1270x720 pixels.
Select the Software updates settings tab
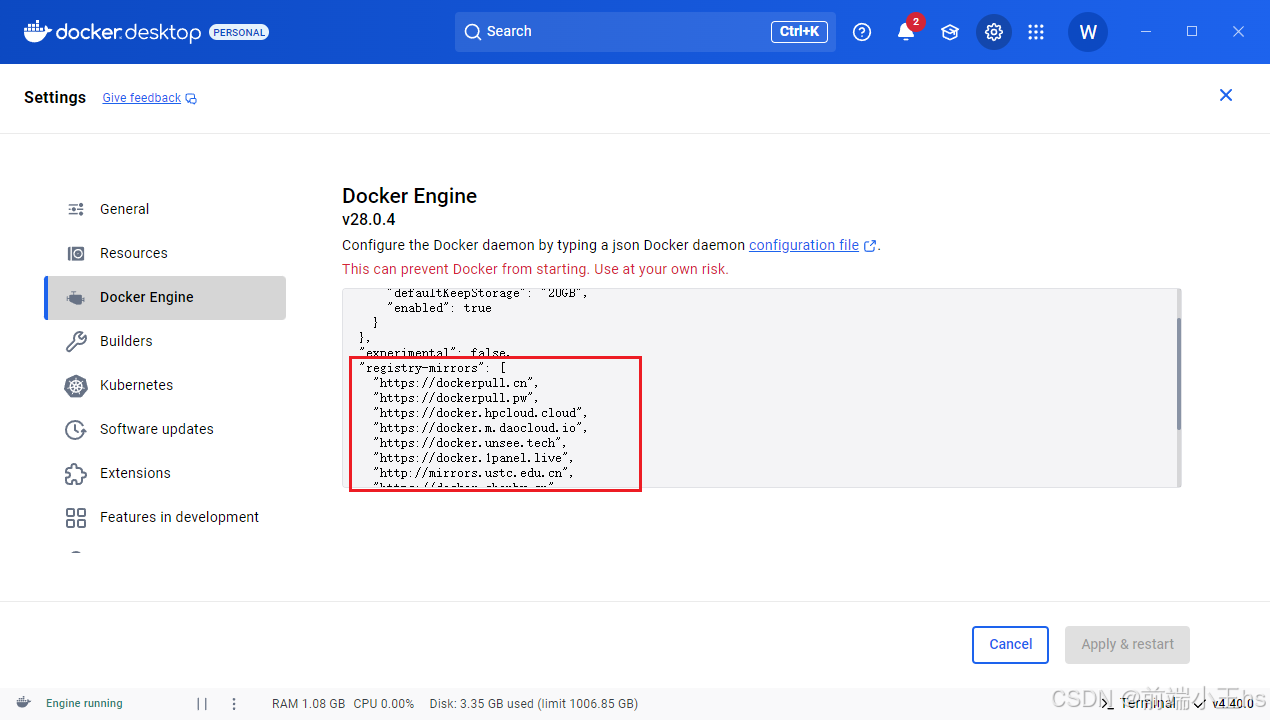click(165, 429)
